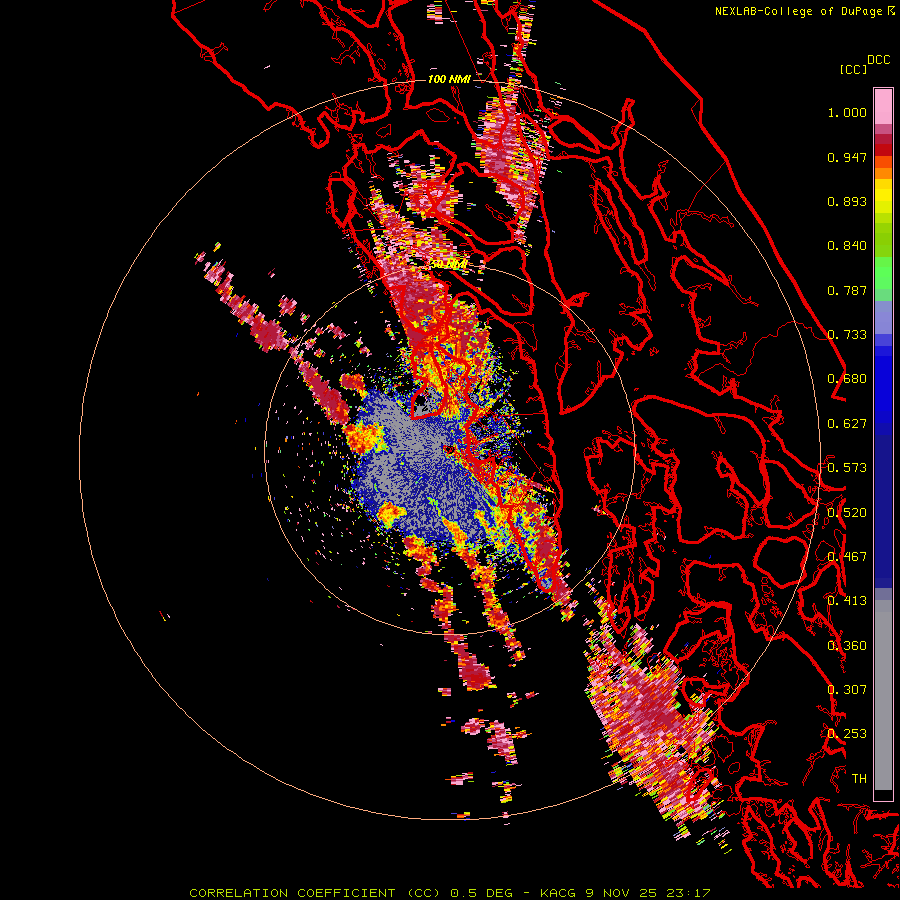Viewport: 900px width, 900px height.
Task: Click the 0.253 scale value
Action: point(847,734)
